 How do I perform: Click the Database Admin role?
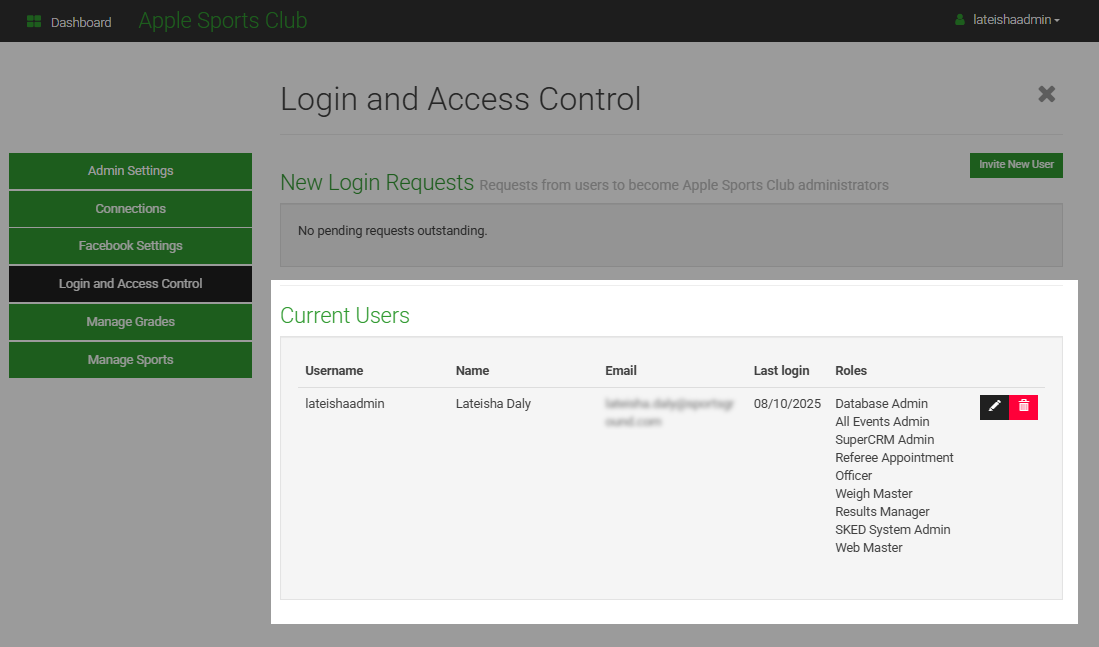[x=881, y=404]
